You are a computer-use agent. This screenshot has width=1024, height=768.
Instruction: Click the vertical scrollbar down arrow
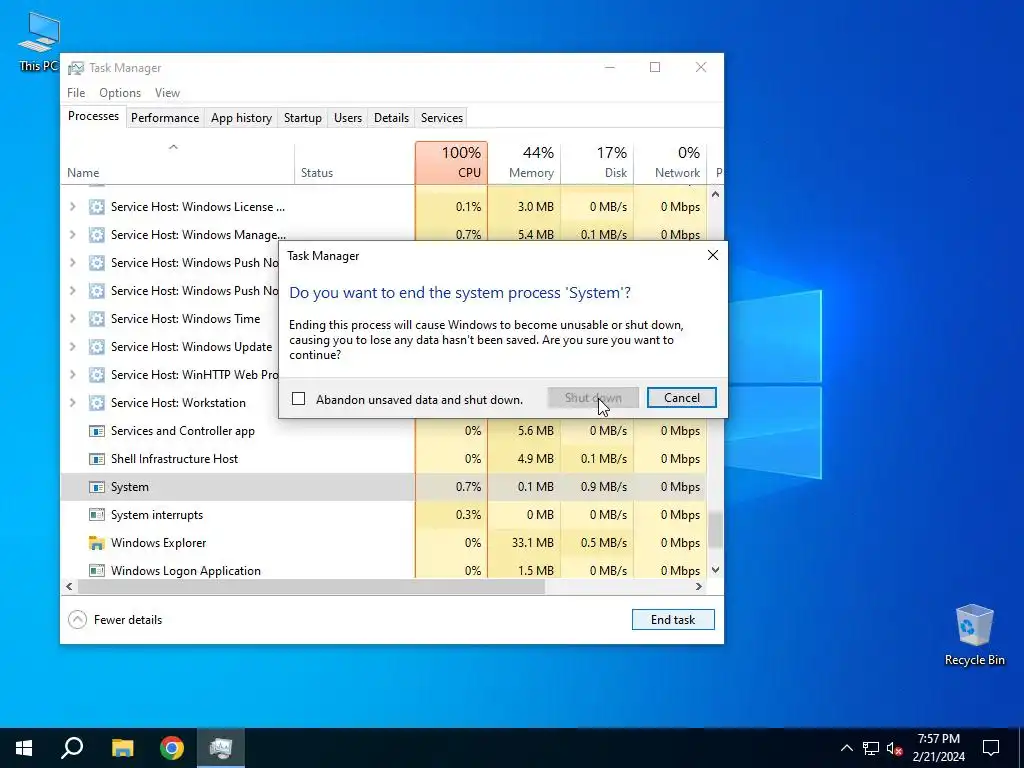(715, 570)
